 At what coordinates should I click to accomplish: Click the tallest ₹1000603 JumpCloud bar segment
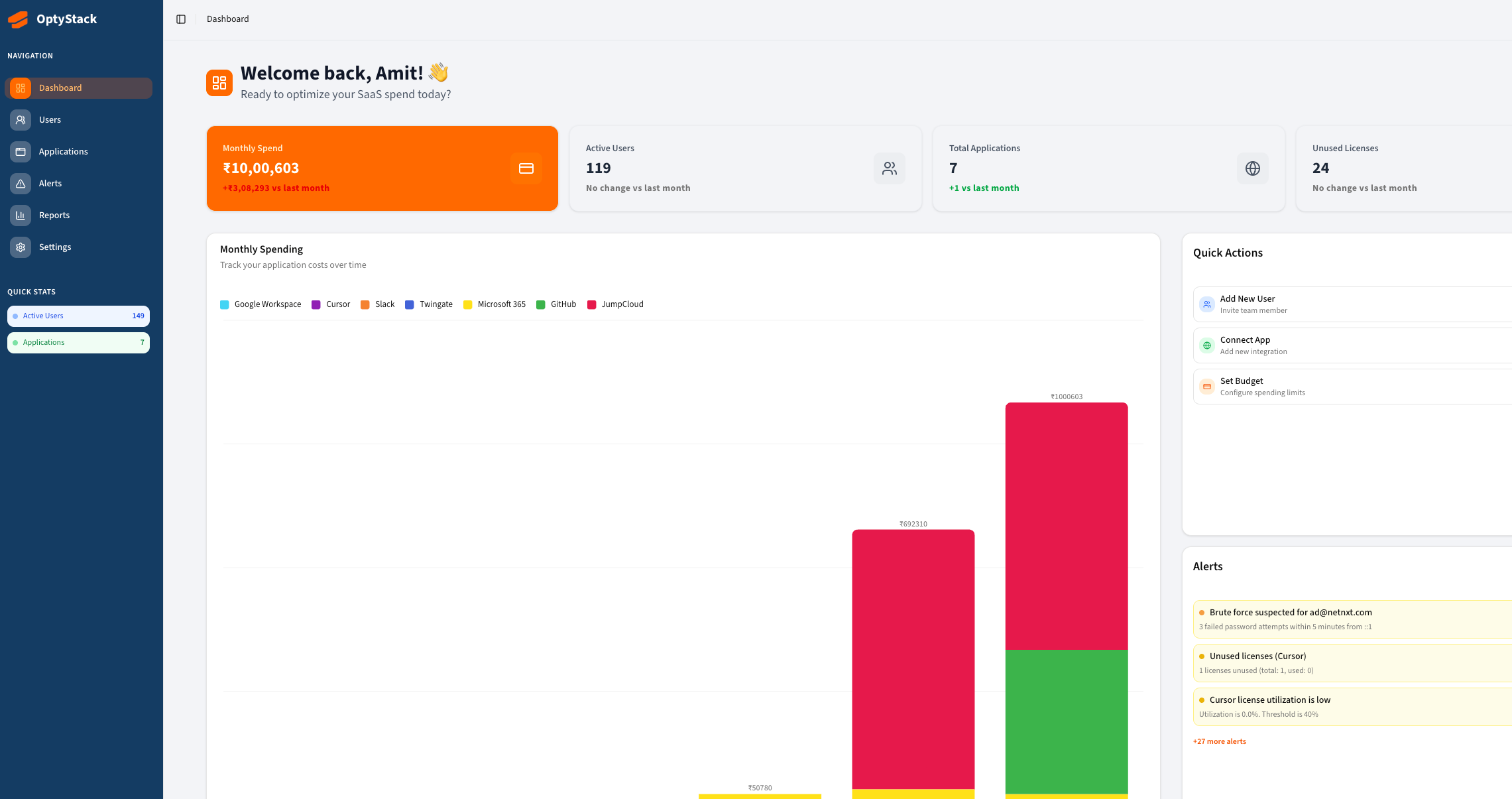(1066, 525)
